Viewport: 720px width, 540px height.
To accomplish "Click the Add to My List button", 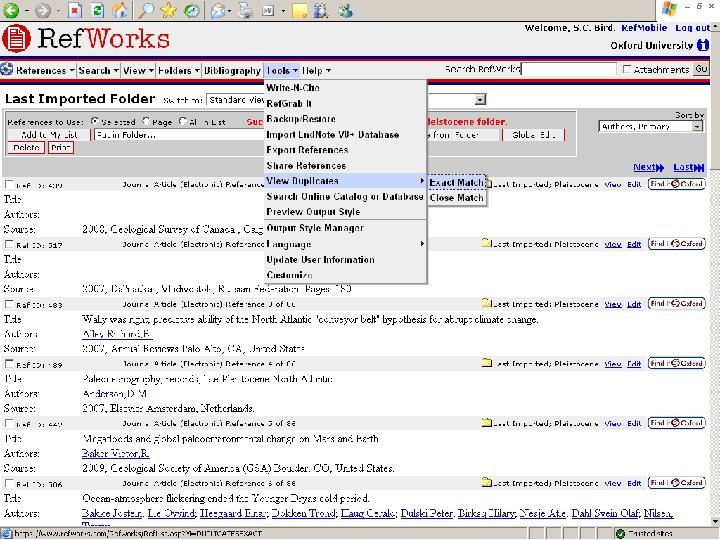I will pyautogui.click(x=49, y=135).
